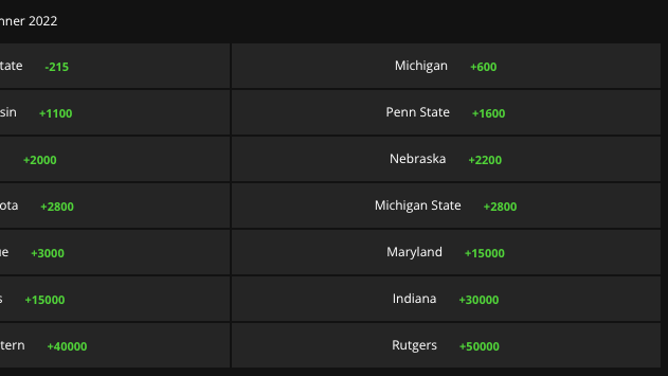This screenshot has height=376, width=668.
Task: Choose the +1100 odds cell
Action: click(x=115, y=113)
